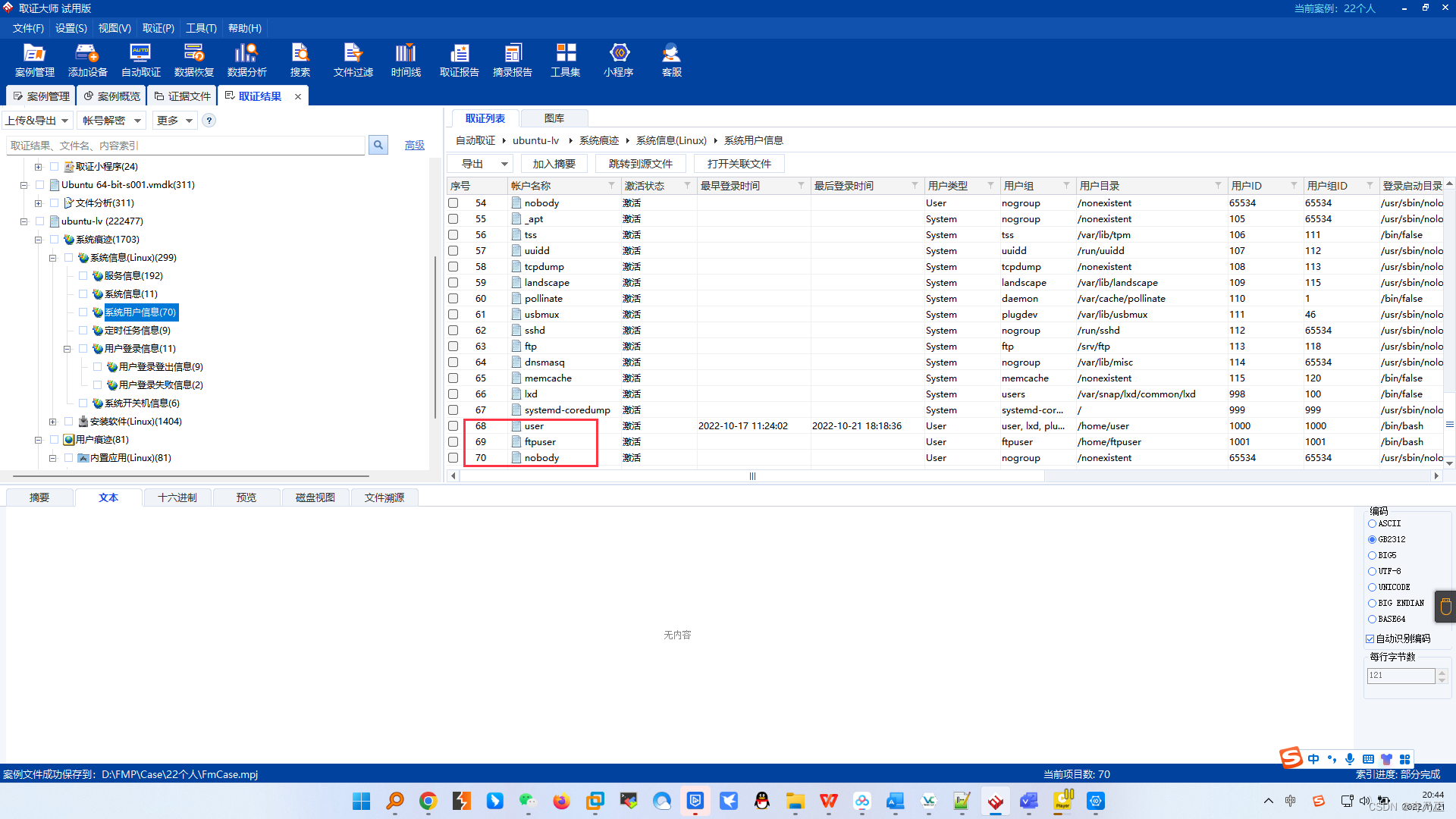The height and width of the screenshot is (819, 1456).
Task: Click the 添加设备 toolbar icon
Action: click(88, 60)
